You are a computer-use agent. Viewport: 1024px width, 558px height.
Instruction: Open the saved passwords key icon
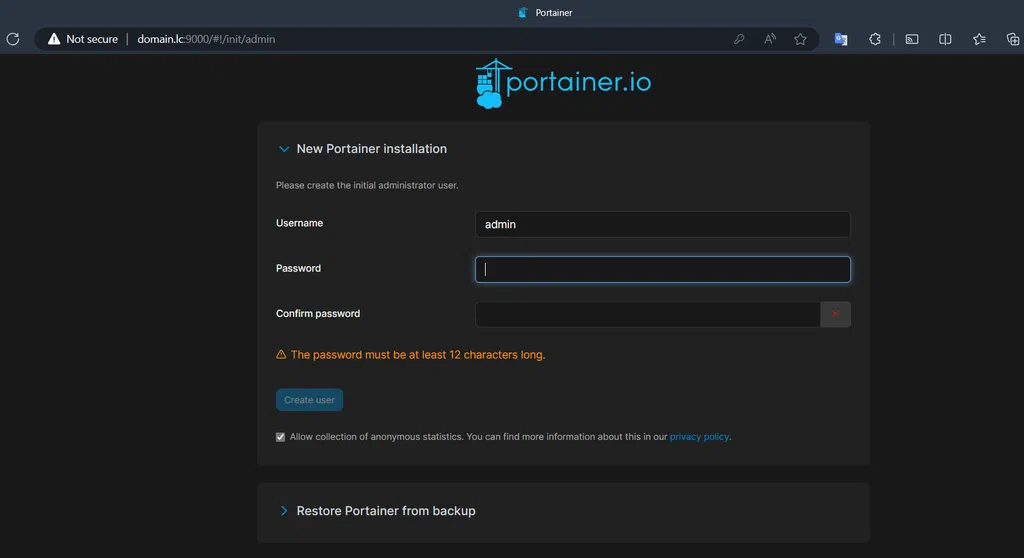(739, 39)
